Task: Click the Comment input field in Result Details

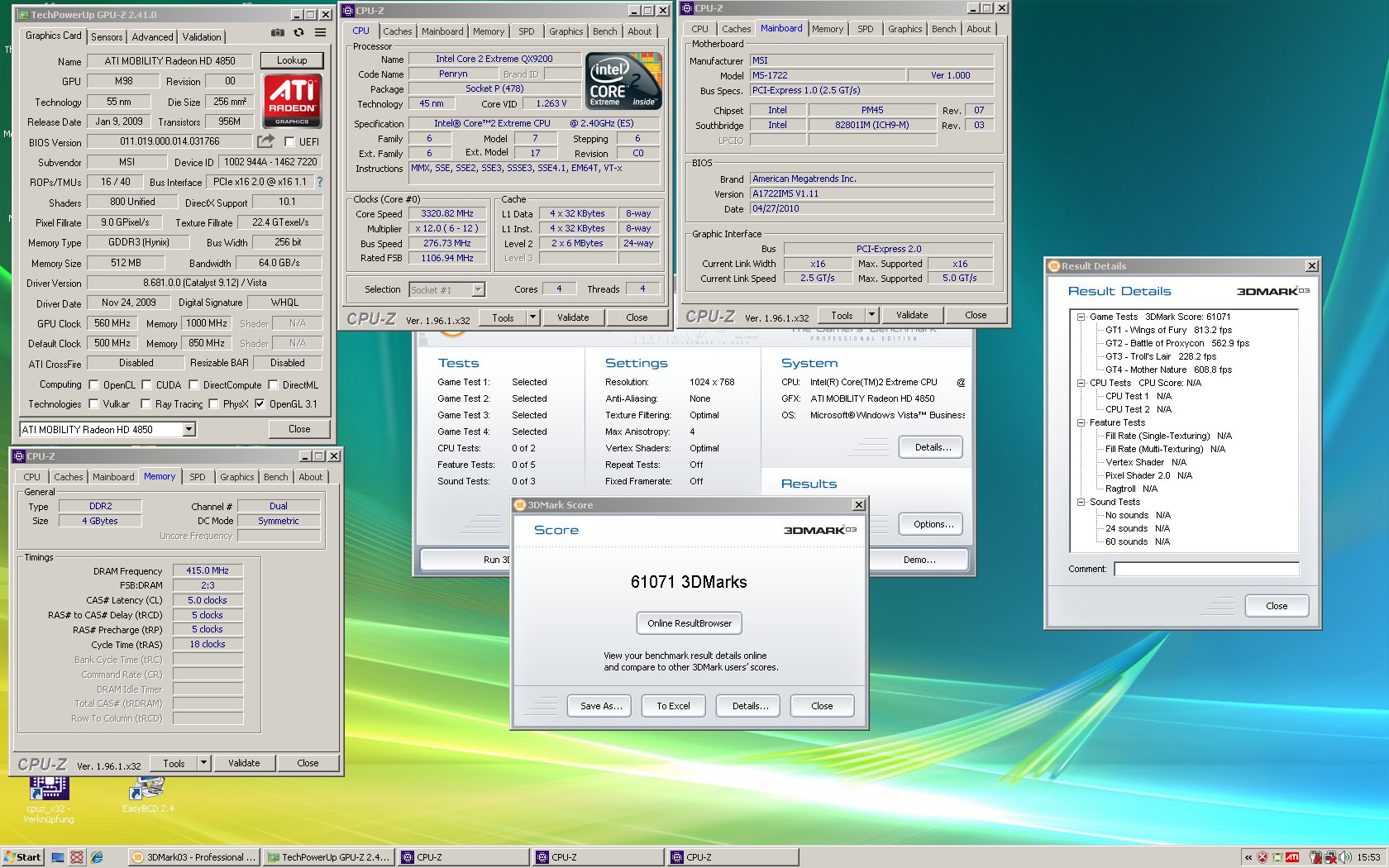Action: pyautogui.click(x=1206, y=569)
